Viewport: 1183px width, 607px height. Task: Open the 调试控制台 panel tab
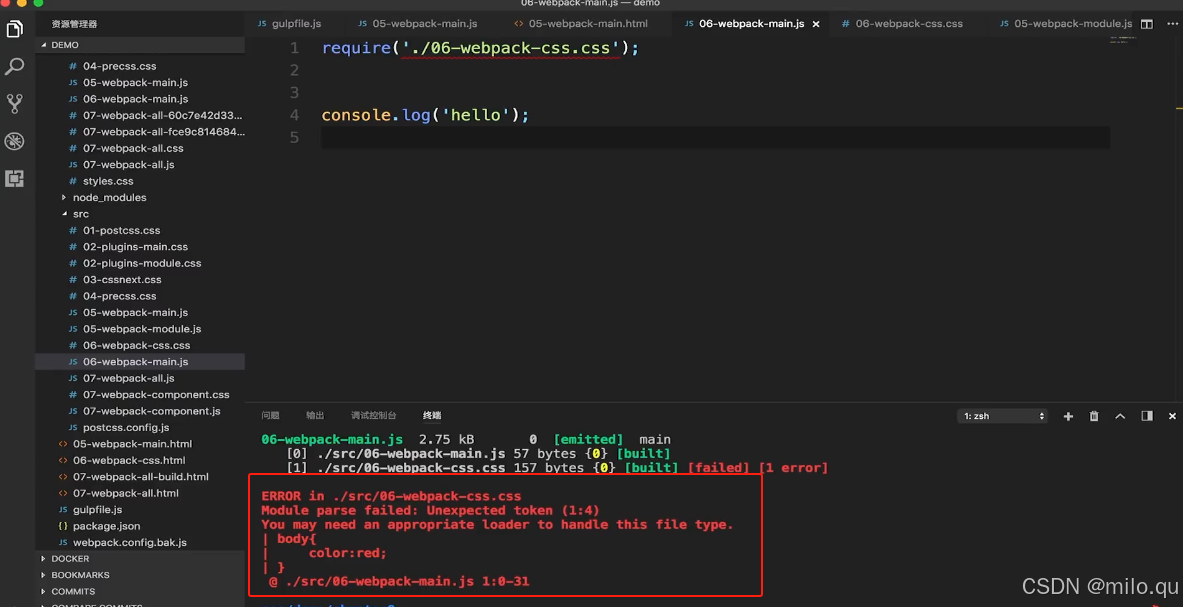373,415
